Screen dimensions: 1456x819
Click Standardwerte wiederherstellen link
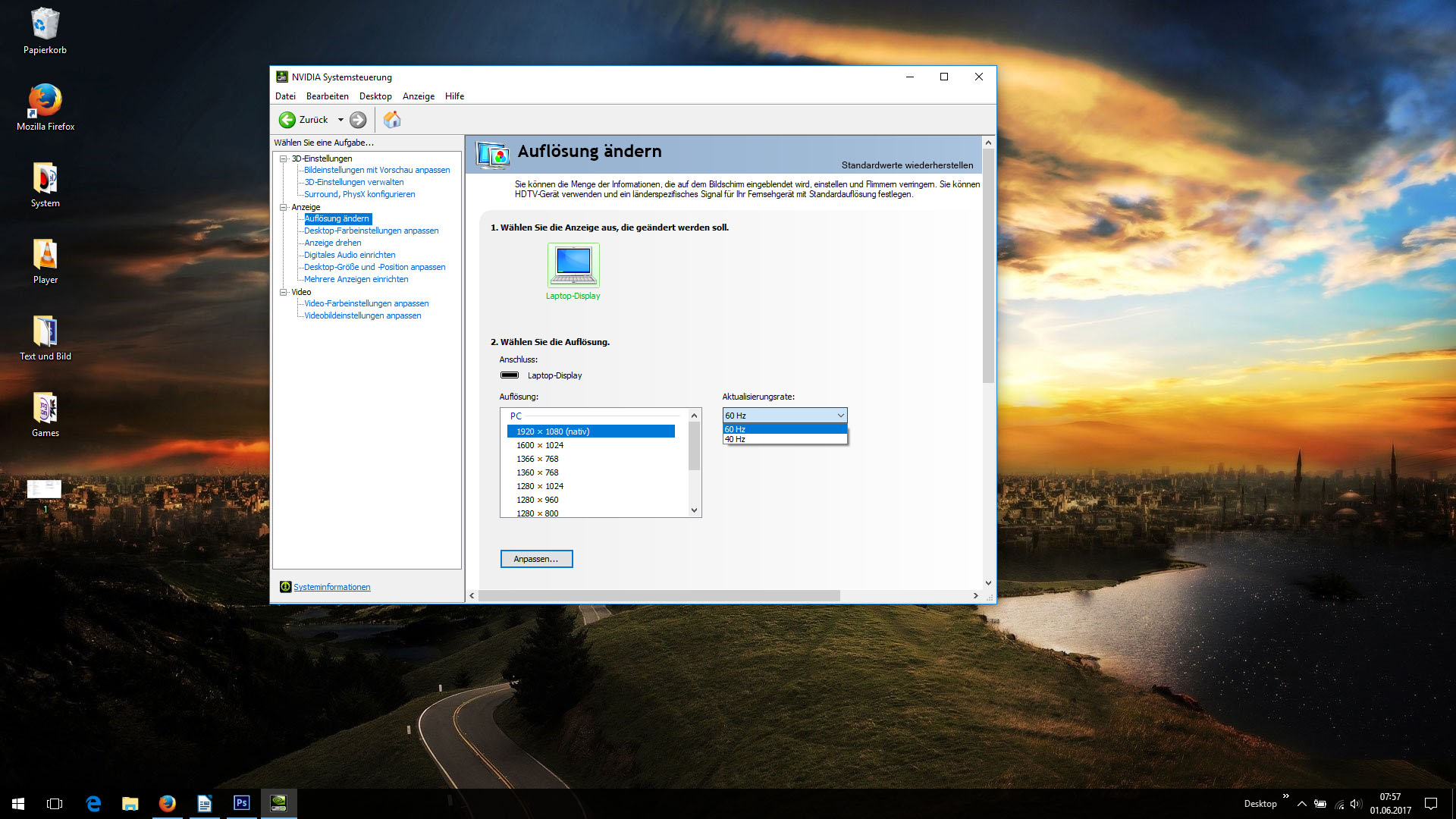(x=907, y=165)
